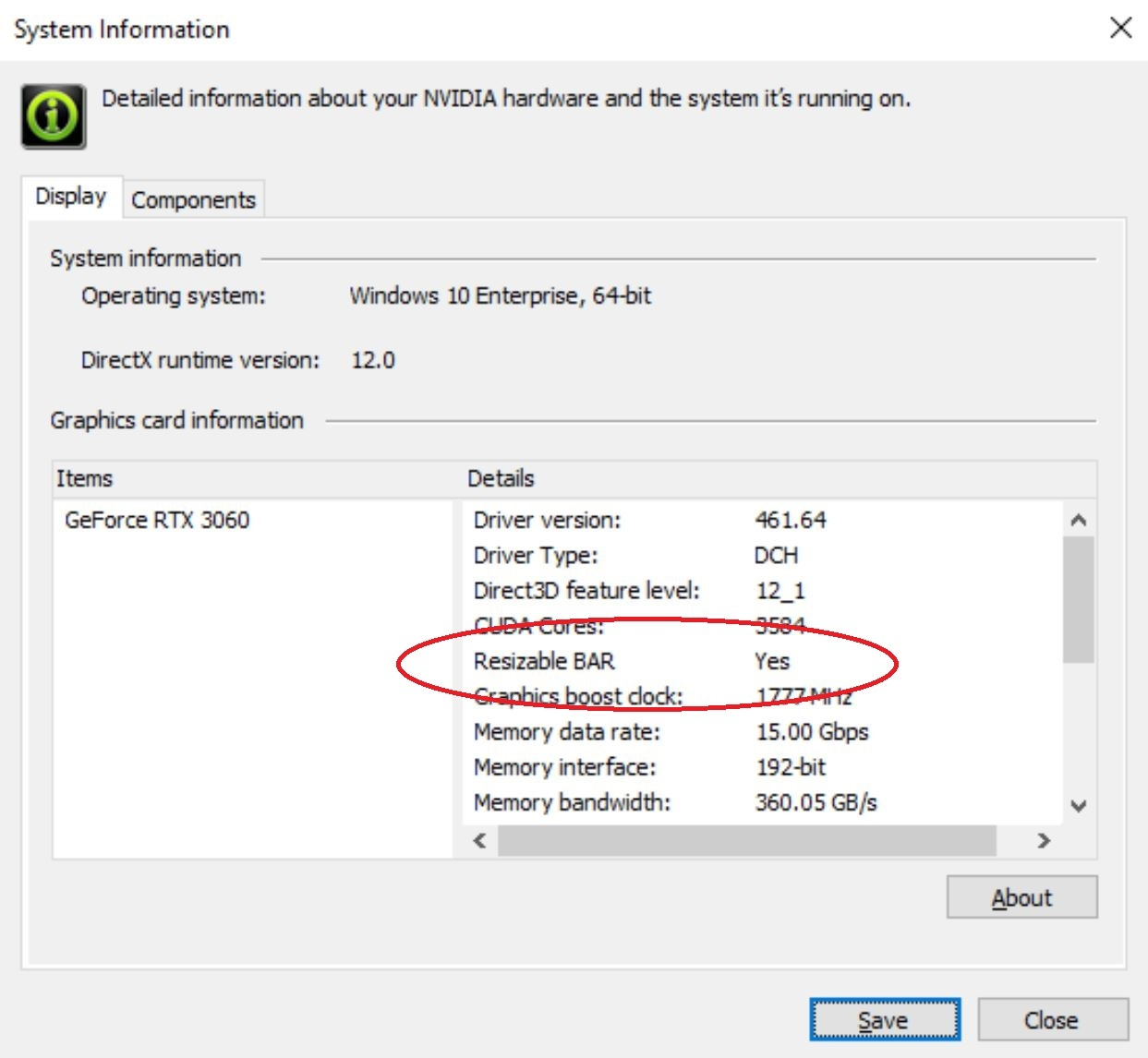Viewport: 1148px width, 1058px height.
Task: Open the About dialog button
Action: (1021, 897)
